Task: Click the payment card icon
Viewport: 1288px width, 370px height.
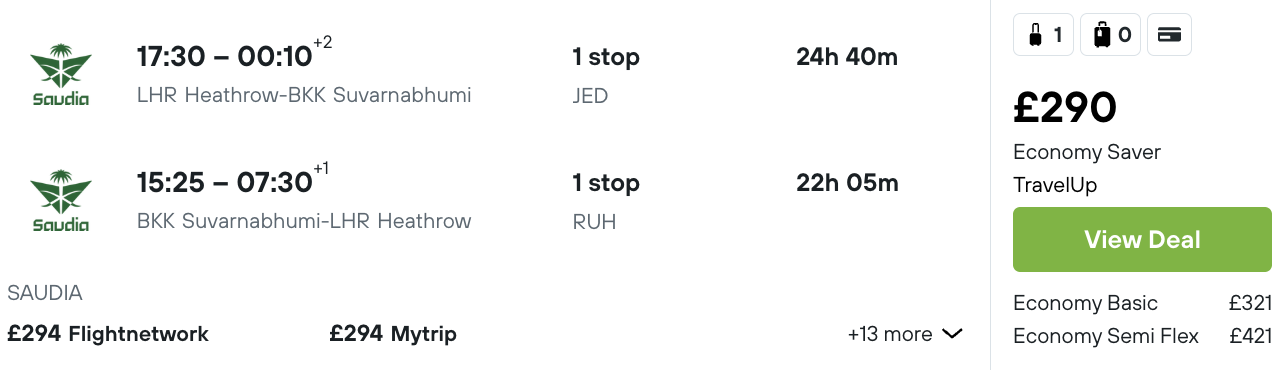Action: coord(1169,35)
